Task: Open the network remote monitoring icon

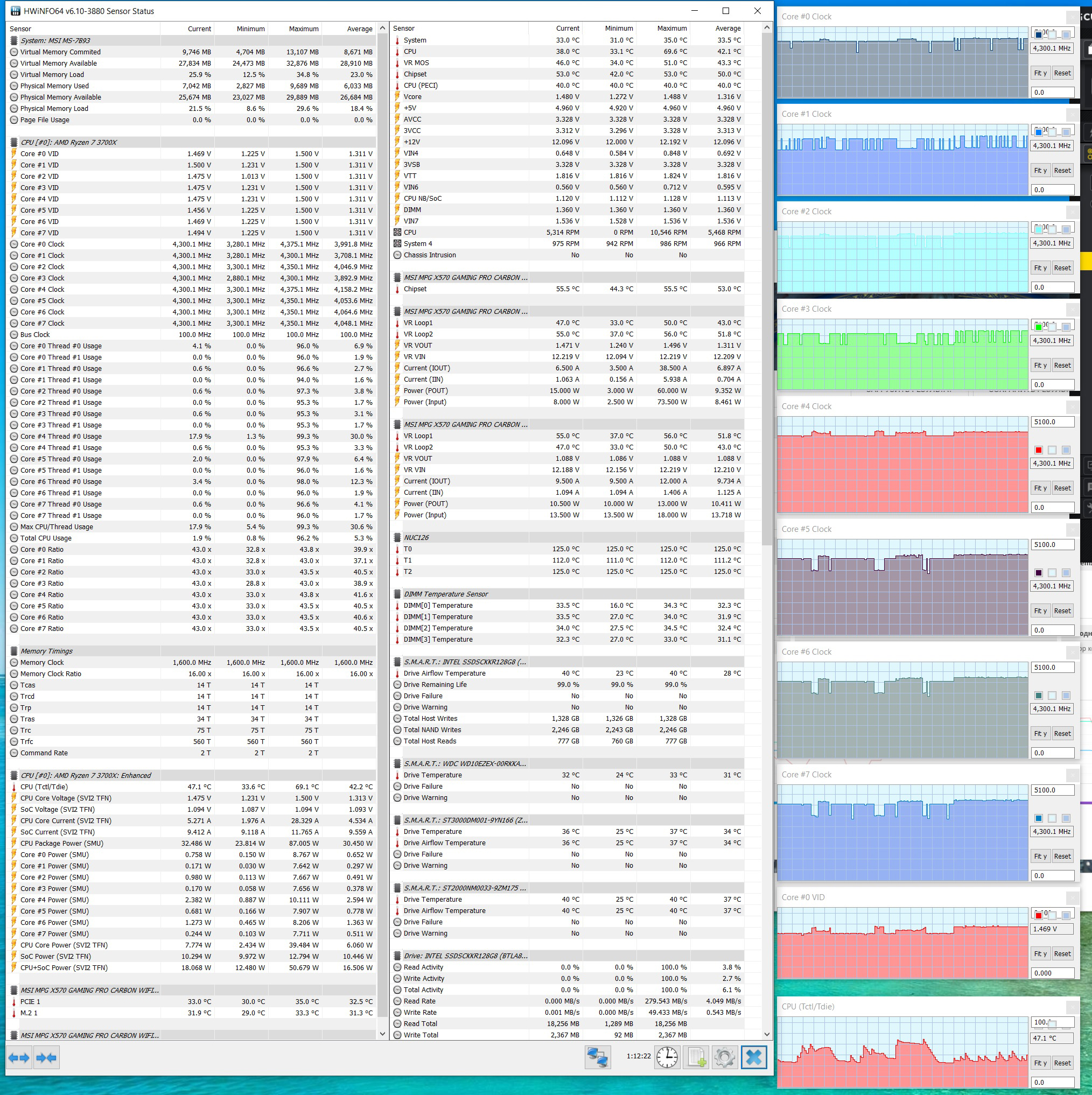Action: pos(597,1057)
